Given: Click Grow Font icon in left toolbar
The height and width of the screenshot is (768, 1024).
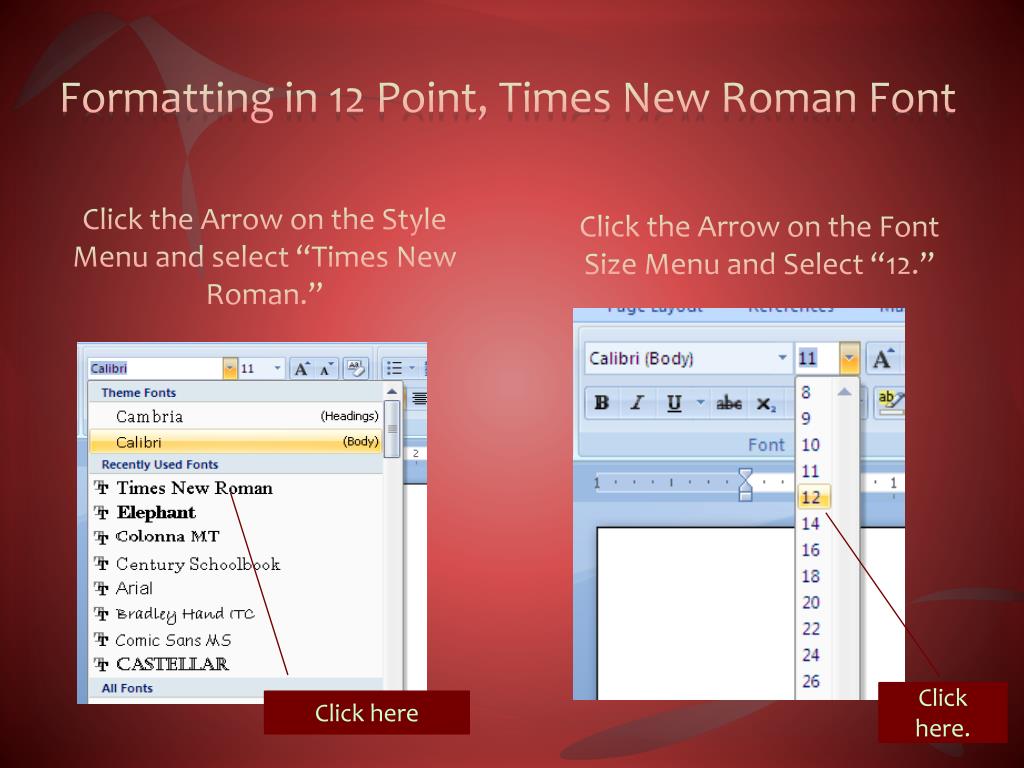Looking at the screenshot, I should click(x=301, y=369).
